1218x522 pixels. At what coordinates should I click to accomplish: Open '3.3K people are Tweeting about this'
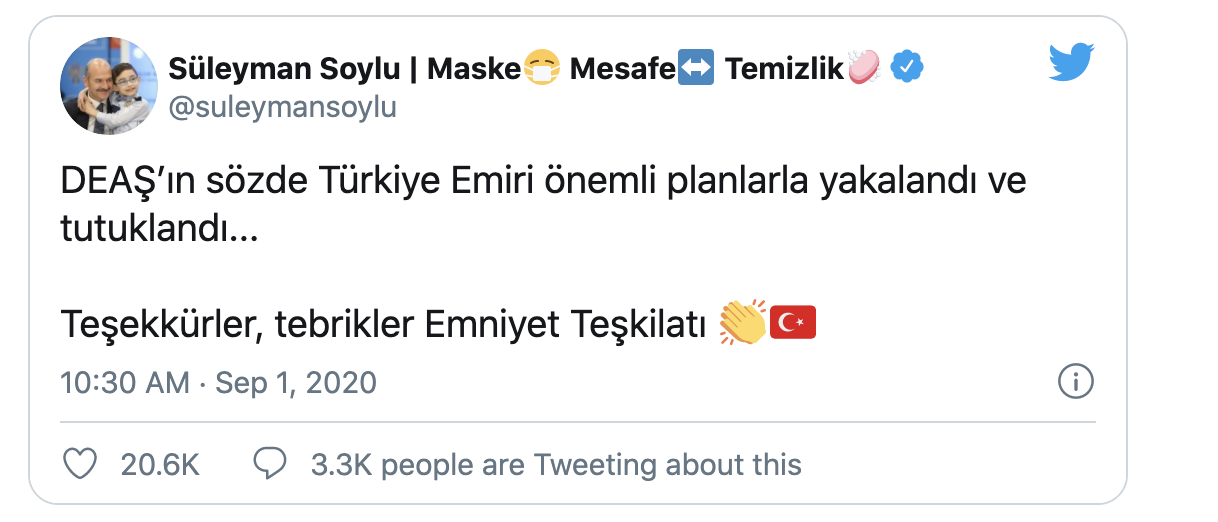pos(556,464)
